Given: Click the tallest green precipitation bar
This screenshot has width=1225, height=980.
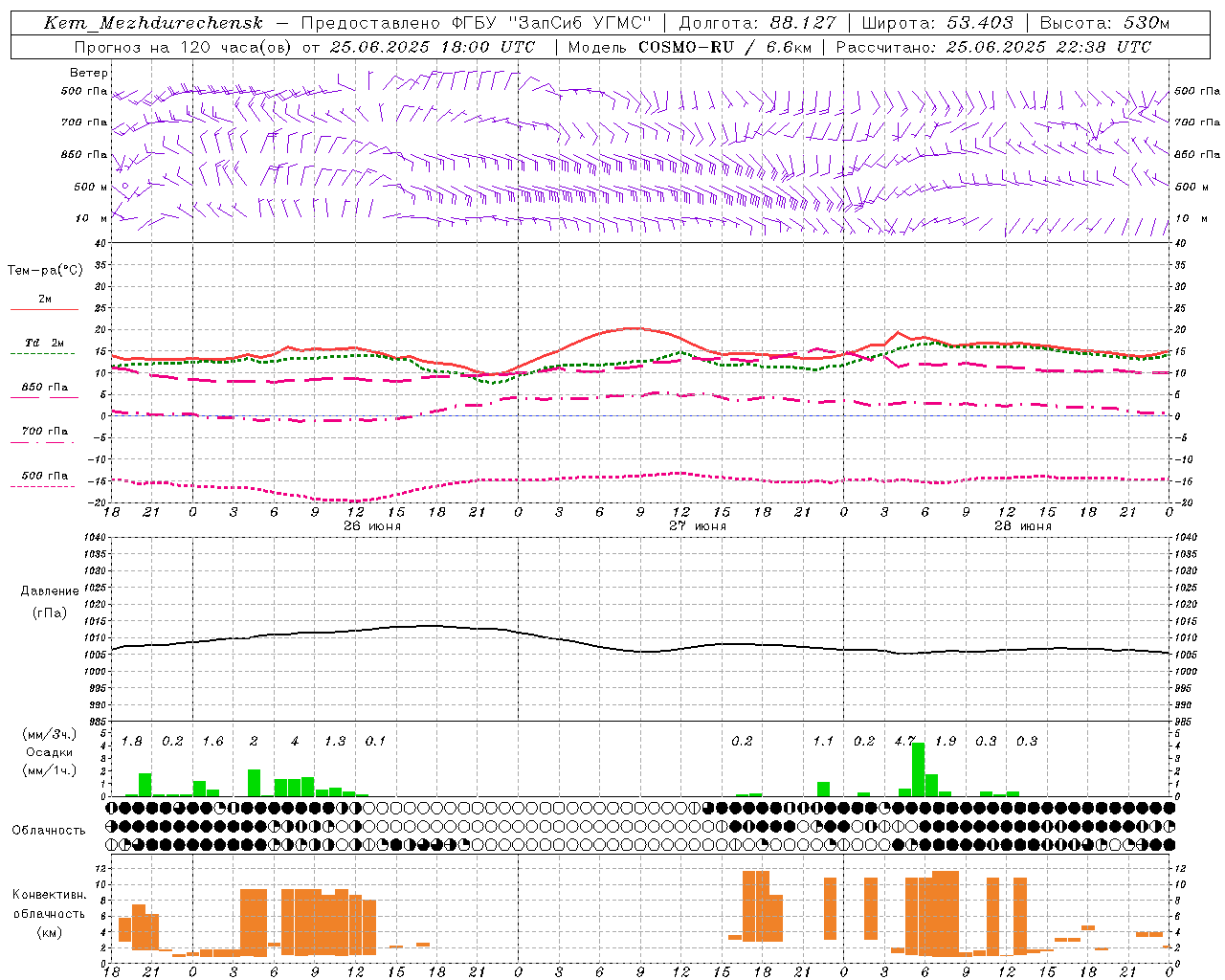Looking at the screenshot, I should 919,769.
